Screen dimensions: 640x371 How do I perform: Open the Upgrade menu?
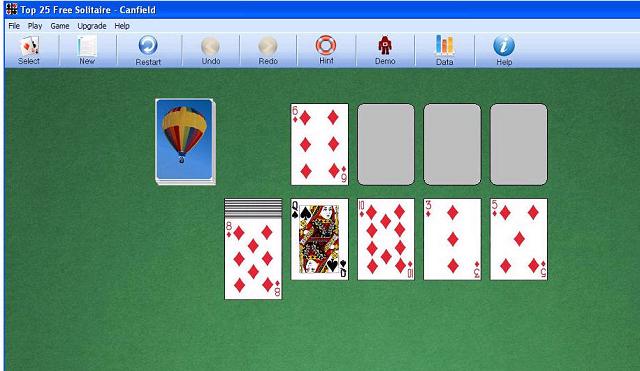click(92, 26)
